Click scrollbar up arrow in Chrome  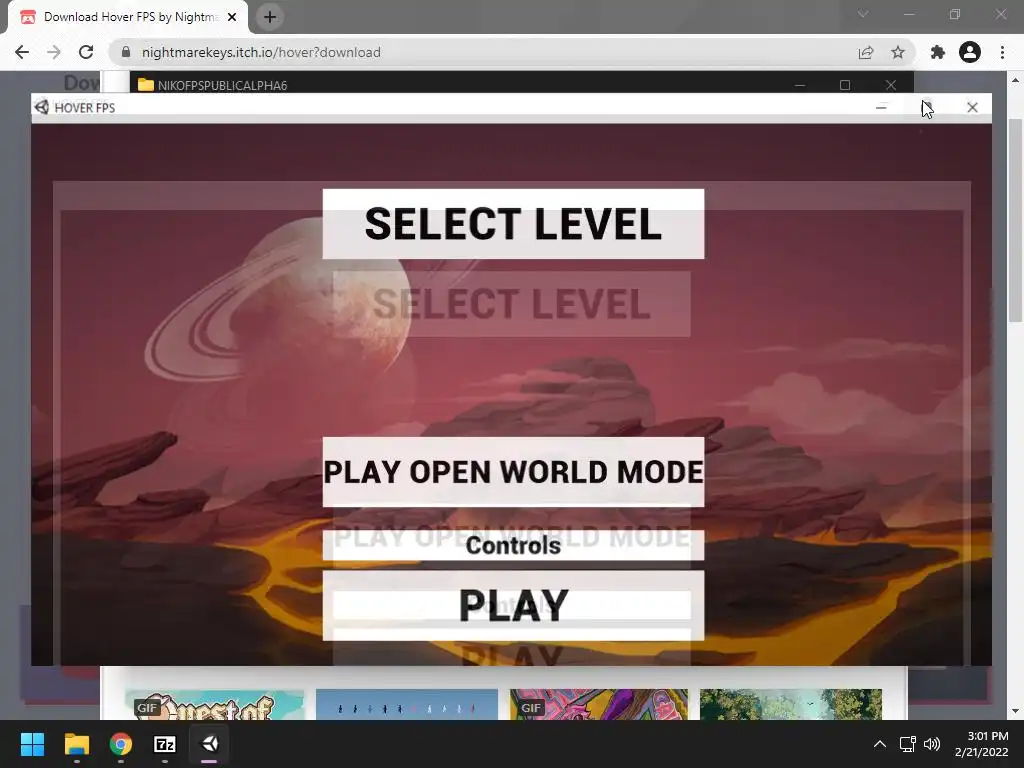1015,80
